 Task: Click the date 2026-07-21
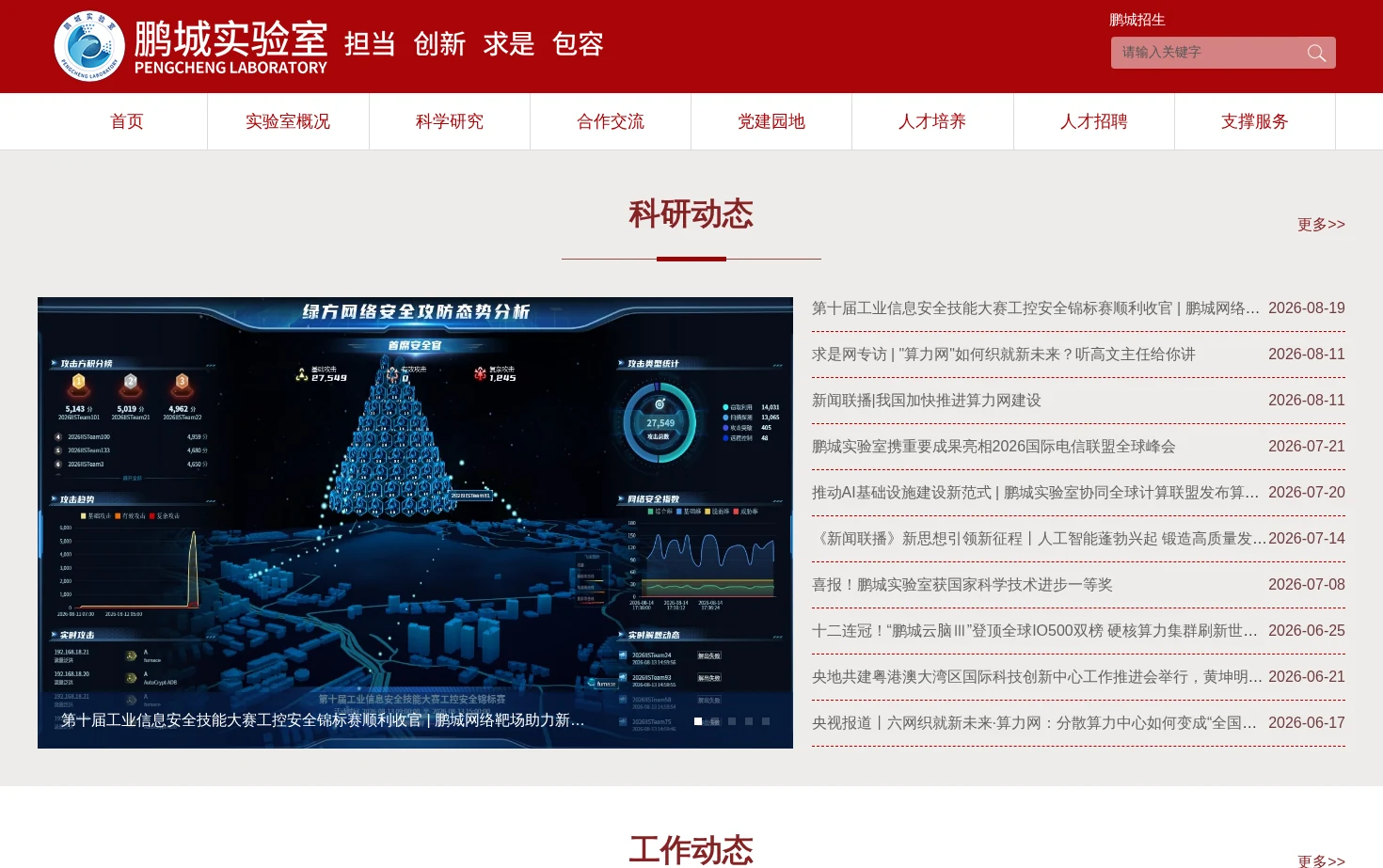point(1307,447)
